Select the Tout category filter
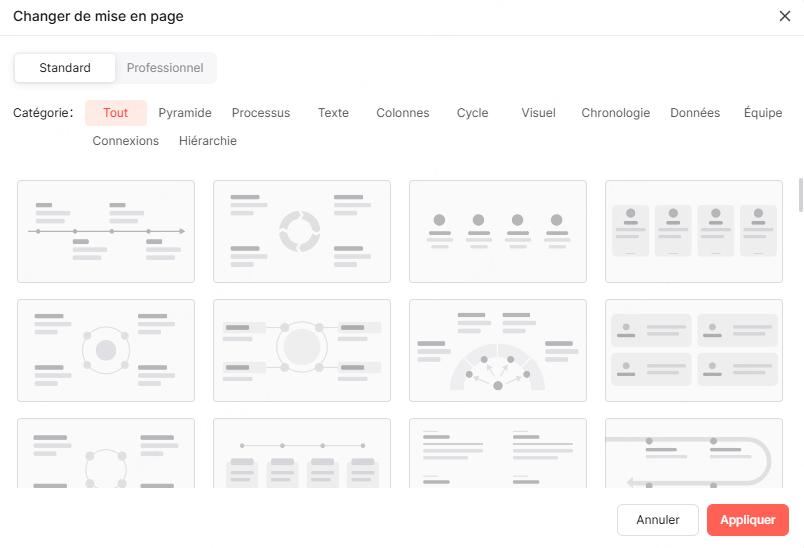The width and height of the screenshot is (804, 548). click(116, 113)
